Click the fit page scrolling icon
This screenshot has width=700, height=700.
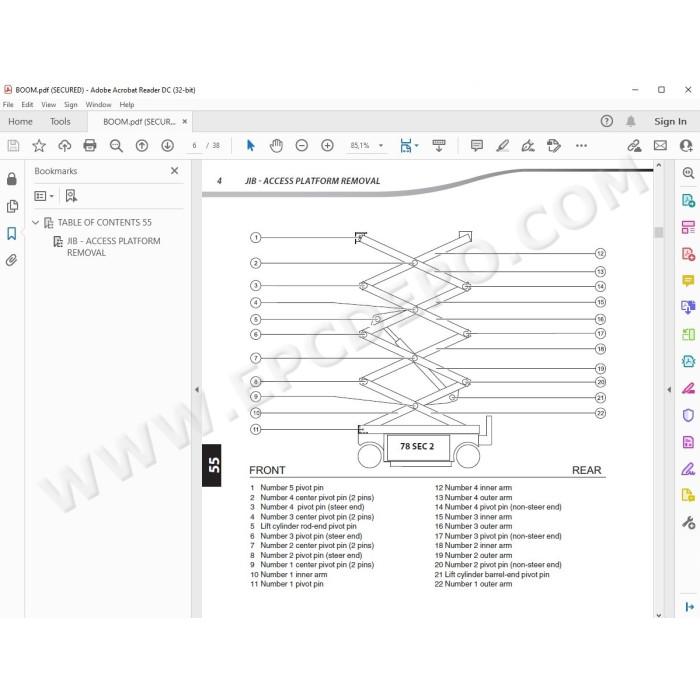[x=405, y=146]
